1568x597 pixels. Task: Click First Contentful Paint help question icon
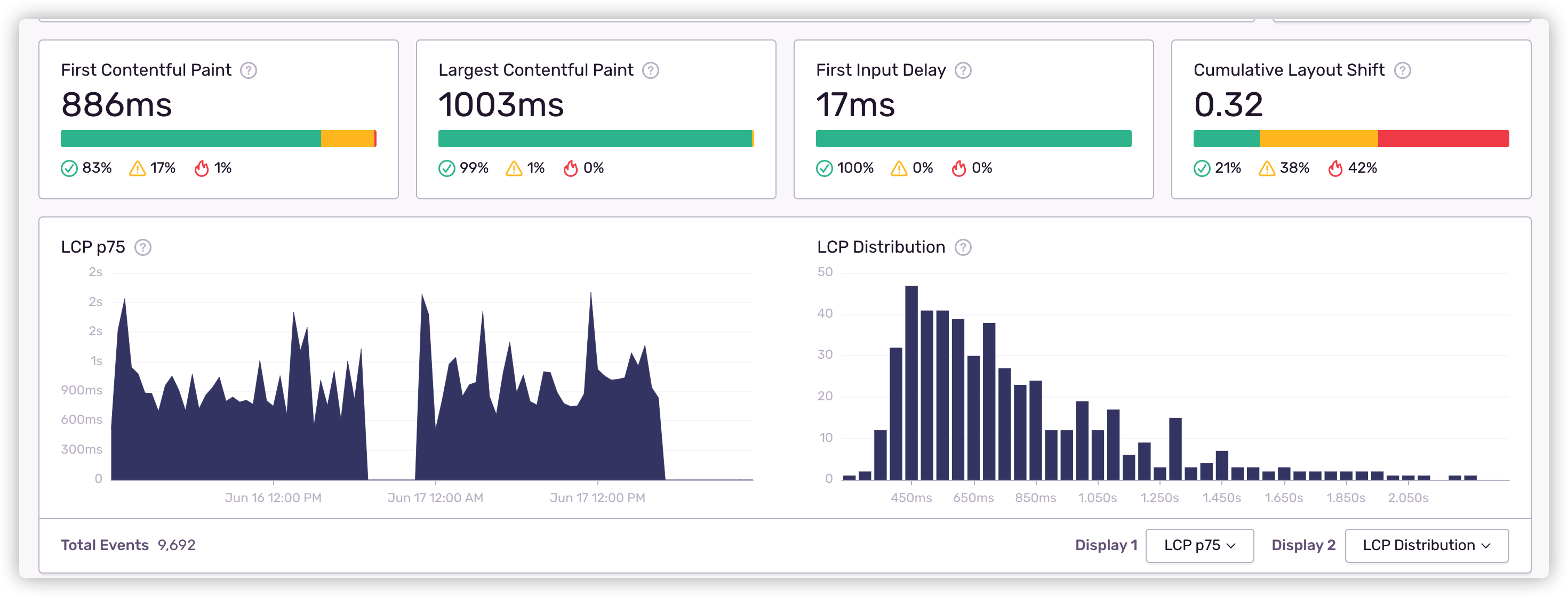pyautogui.click(x=249, y=70)
